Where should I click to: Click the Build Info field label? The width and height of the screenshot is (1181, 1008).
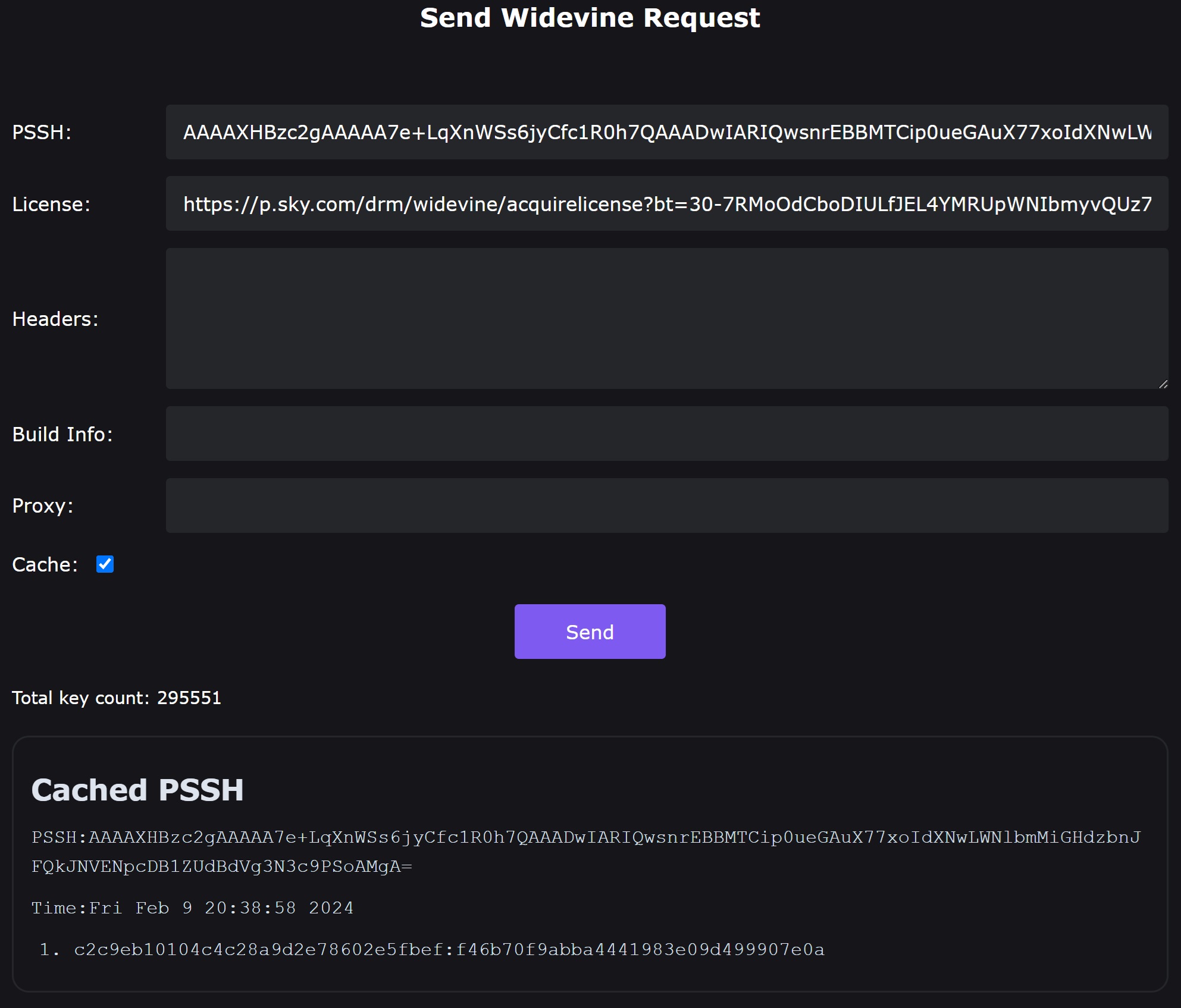coord(62,435)
